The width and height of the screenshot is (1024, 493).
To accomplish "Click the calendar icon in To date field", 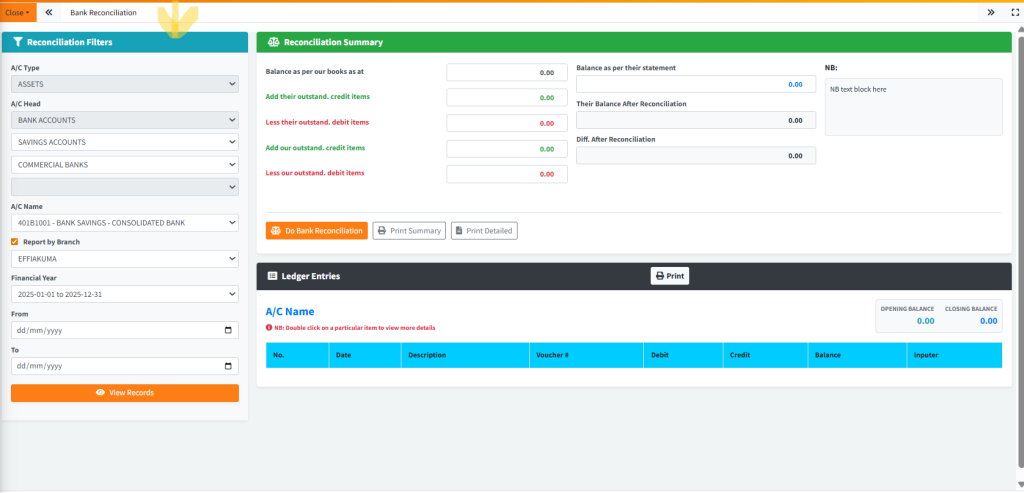I will 228,366.
